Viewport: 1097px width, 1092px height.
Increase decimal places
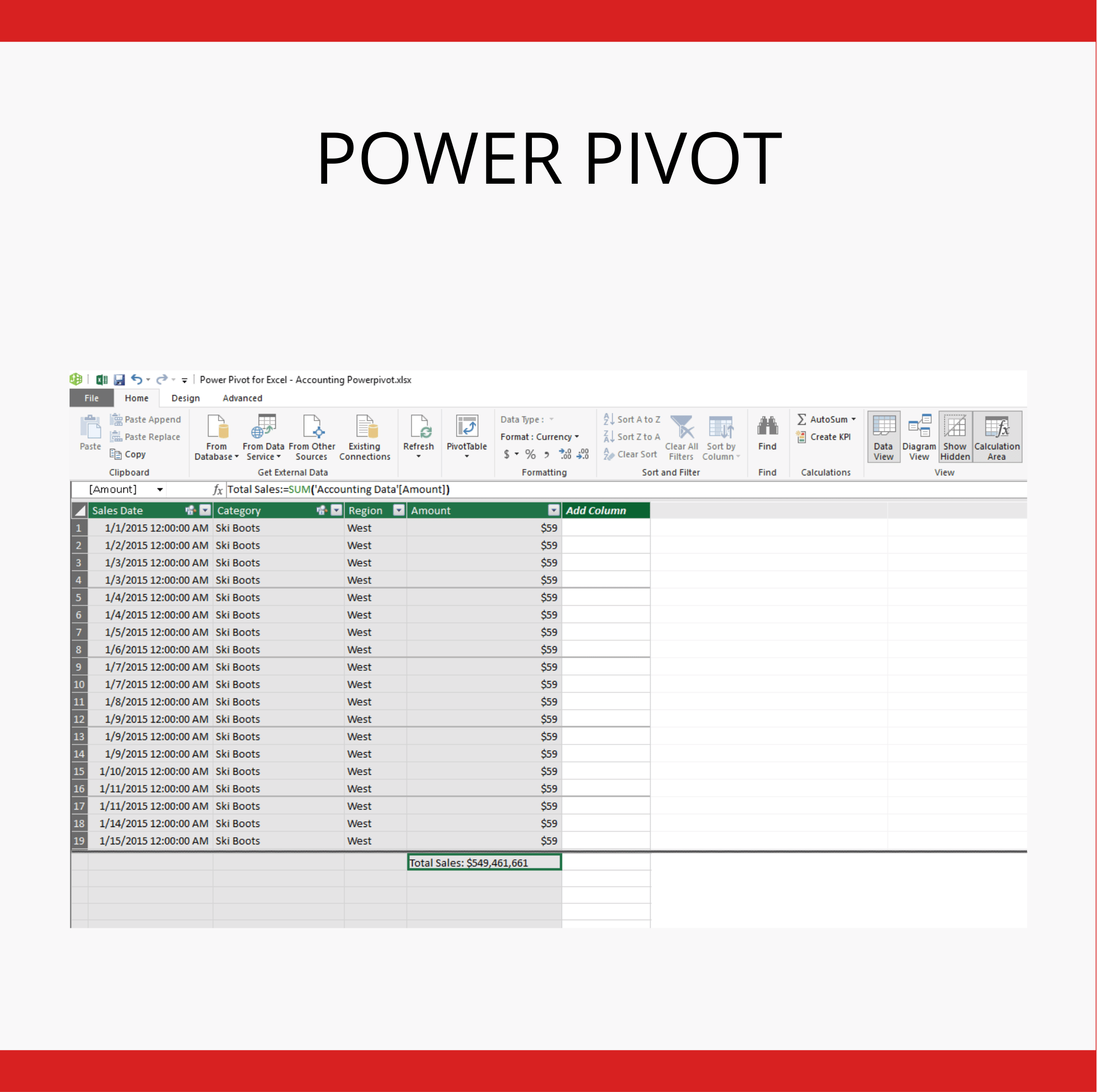[565, 454]
